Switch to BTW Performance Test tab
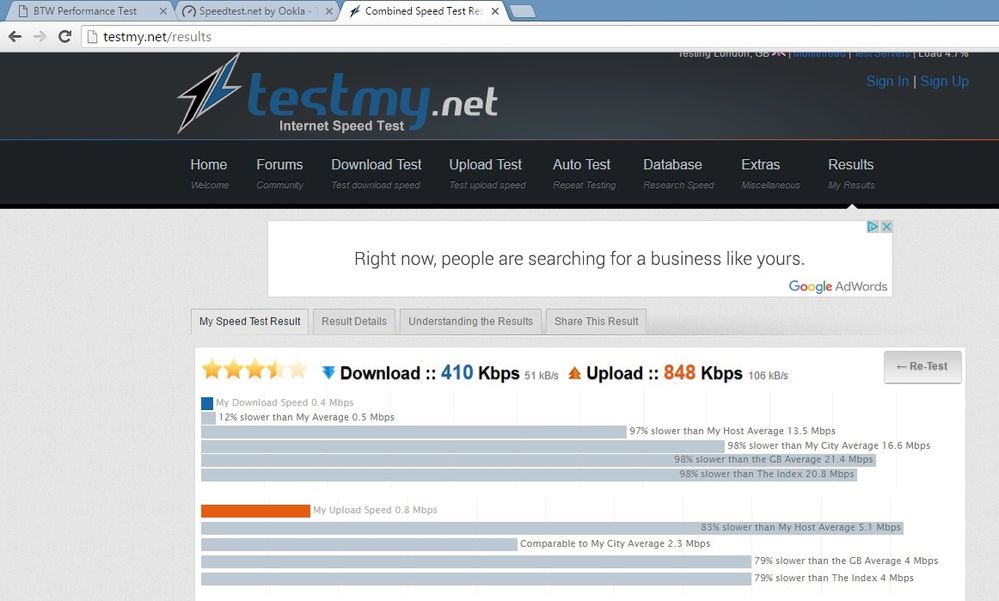This screenshot has width=999, height=601. [85, 11]
